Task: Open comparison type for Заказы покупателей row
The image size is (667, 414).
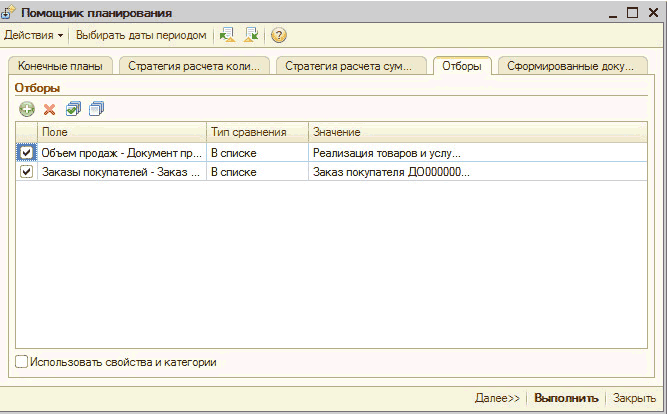Action: (256, 172)
